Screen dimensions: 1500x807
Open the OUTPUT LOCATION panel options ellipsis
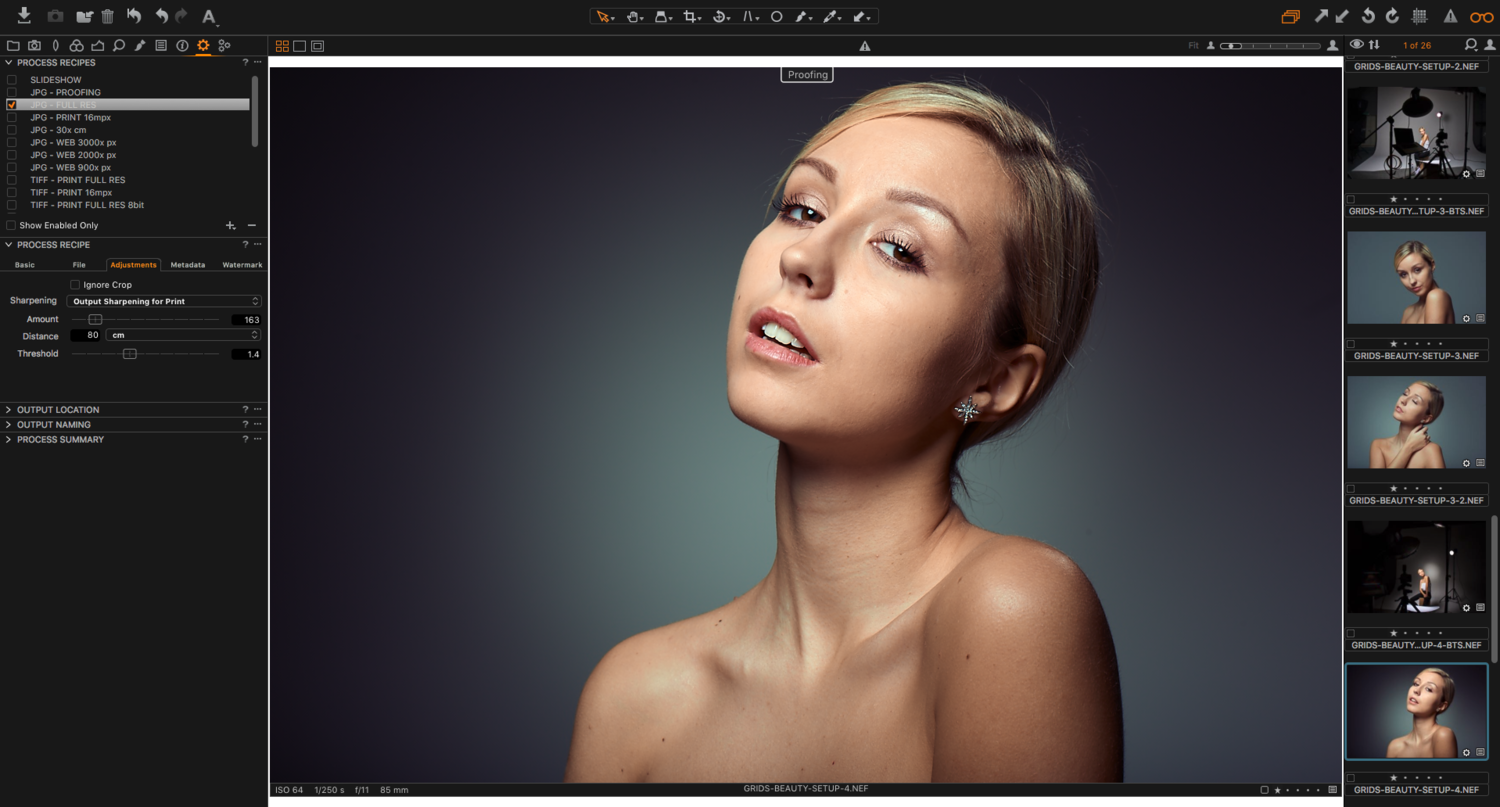coord(258,410)
